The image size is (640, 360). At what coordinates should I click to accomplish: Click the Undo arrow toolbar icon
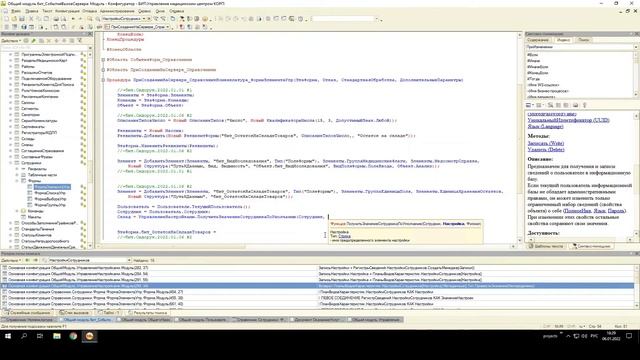point(73,19)
